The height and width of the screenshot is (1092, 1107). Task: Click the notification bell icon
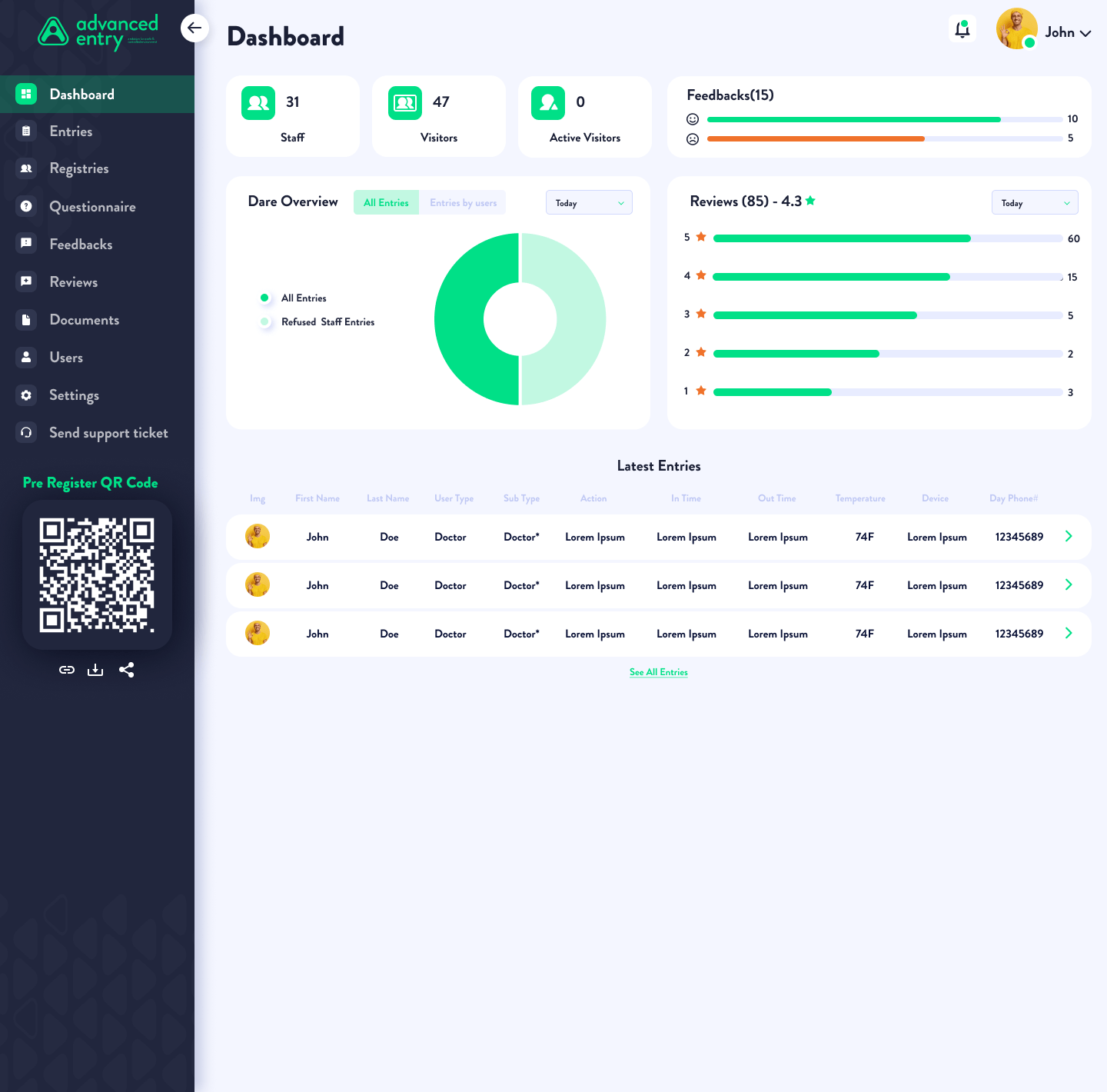click(x=962, y=30)
